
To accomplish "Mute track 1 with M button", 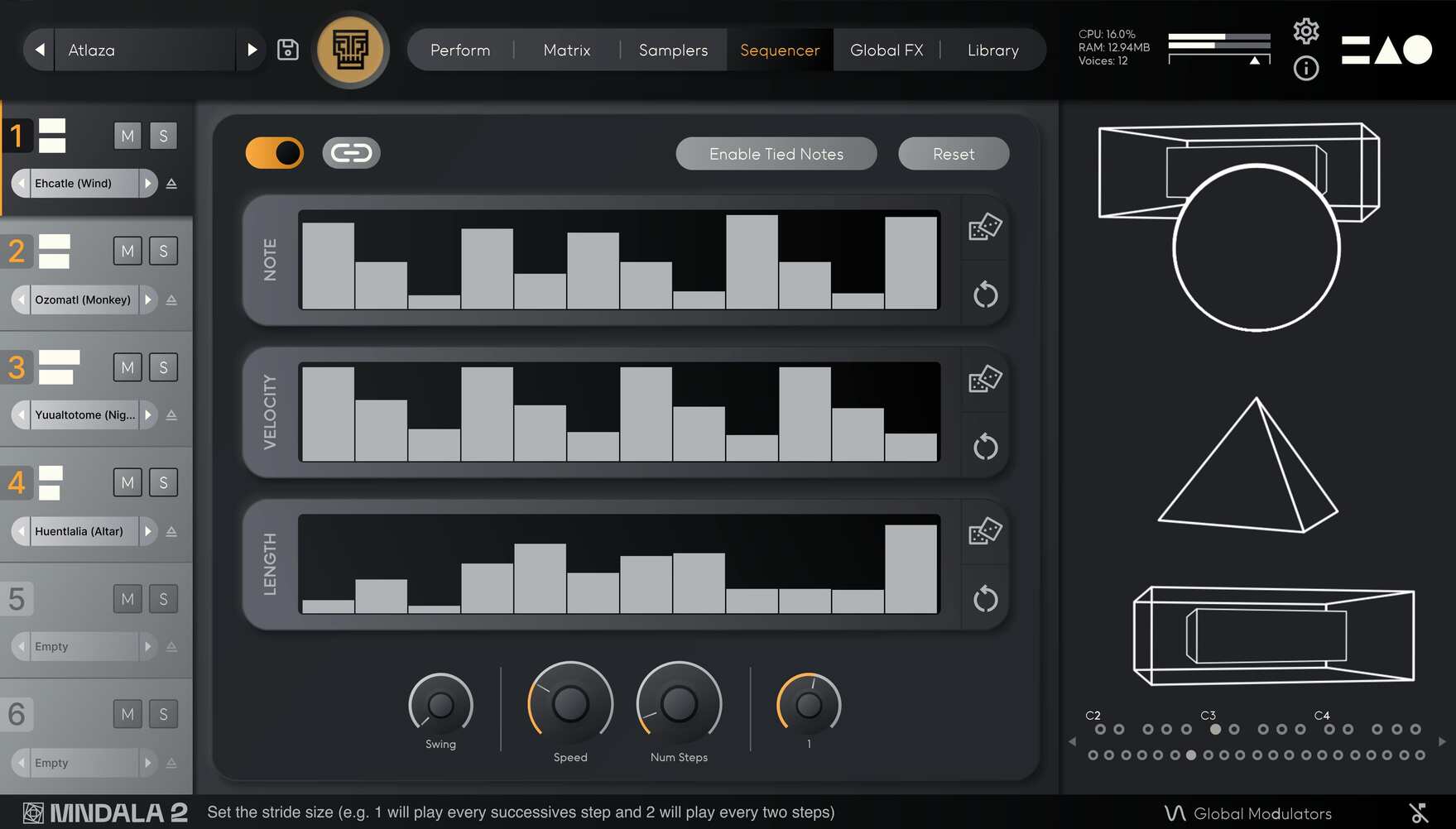I will click(127, 135).
